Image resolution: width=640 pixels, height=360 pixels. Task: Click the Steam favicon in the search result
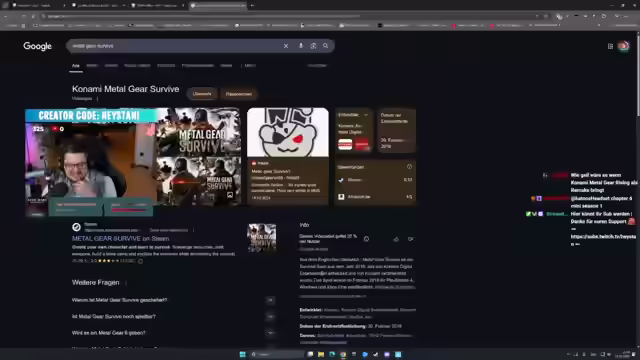pos(76,227)
